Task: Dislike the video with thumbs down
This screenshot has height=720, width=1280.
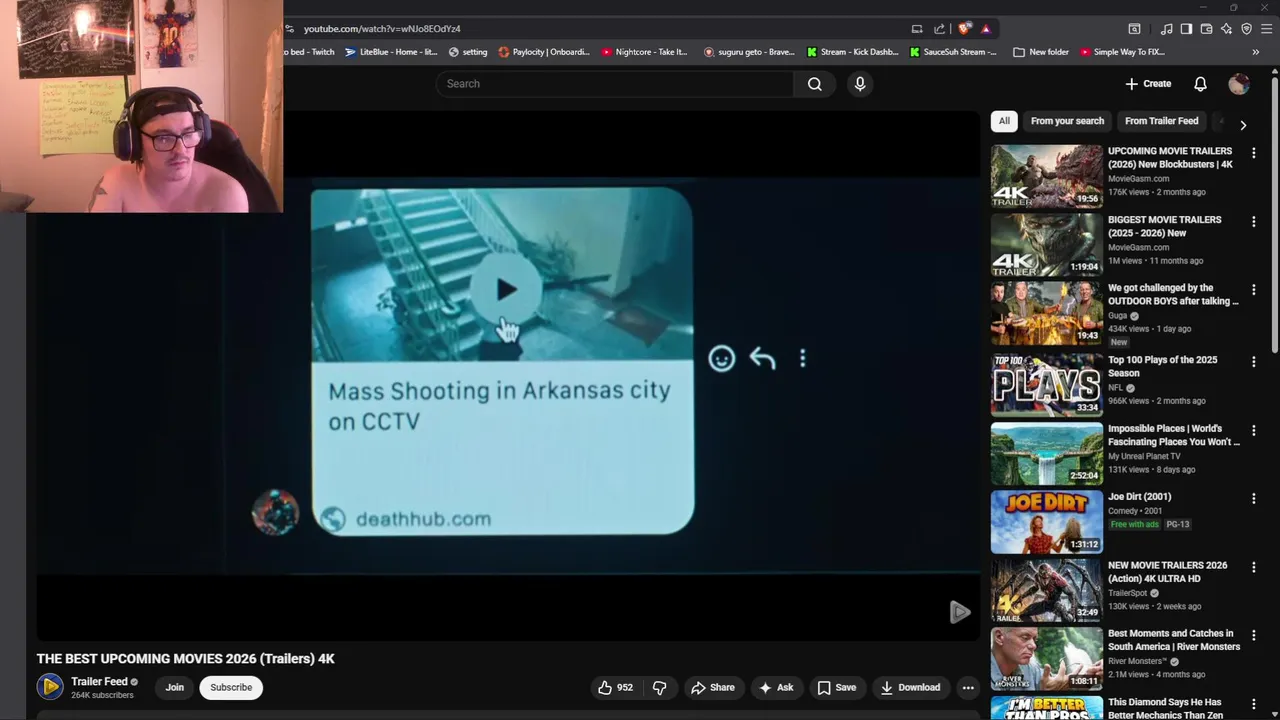Action: [660, 688]
